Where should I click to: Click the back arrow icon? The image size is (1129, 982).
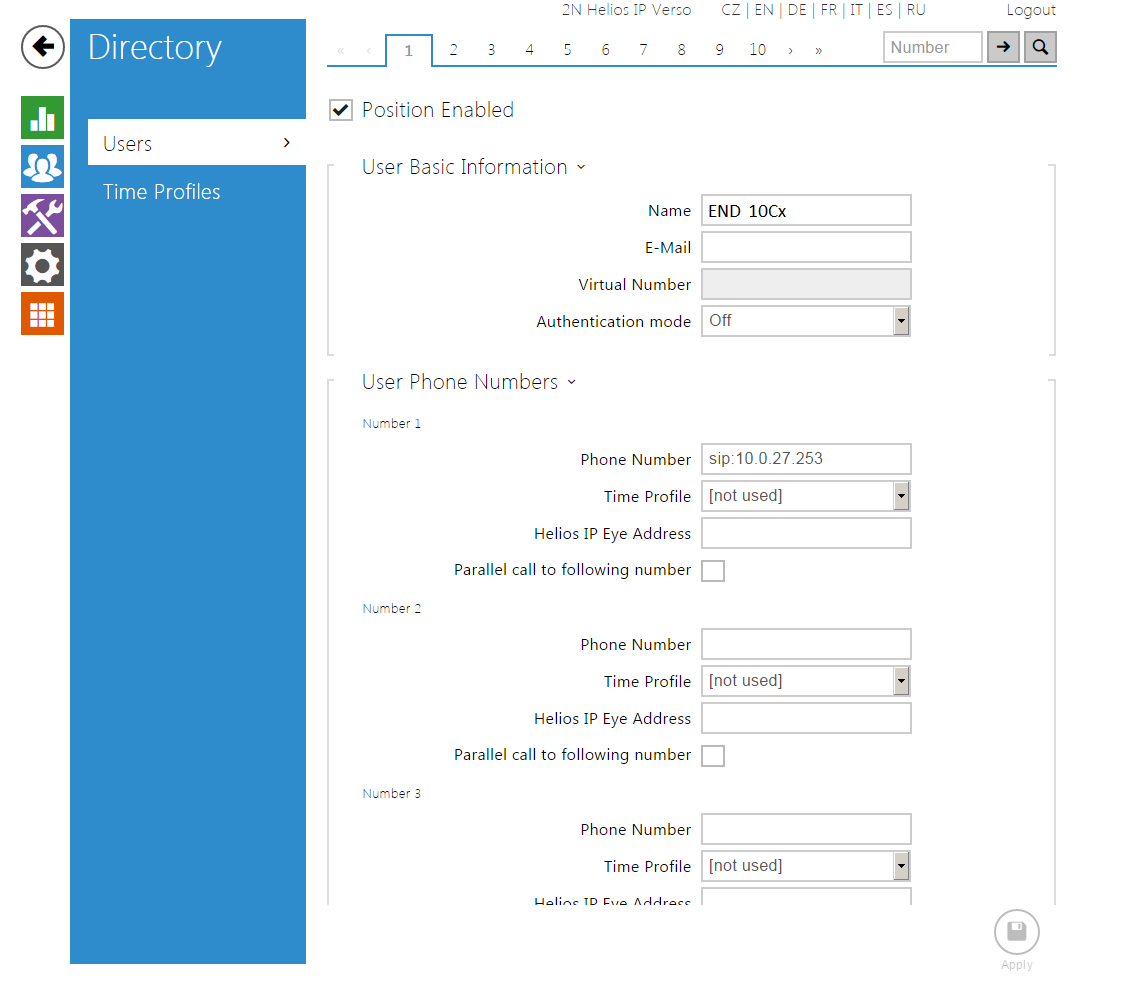(x=43, y=47)
